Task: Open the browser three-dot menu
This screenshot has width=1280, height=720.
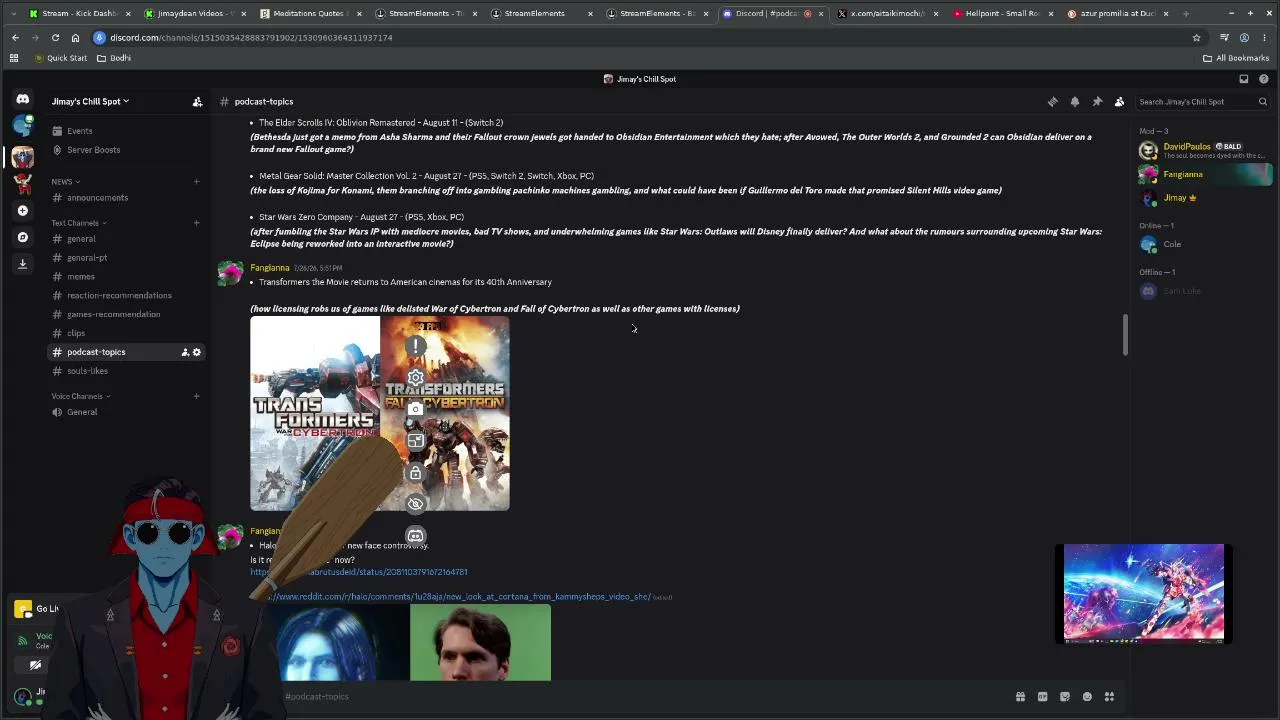Action: tap(1264, 38)
